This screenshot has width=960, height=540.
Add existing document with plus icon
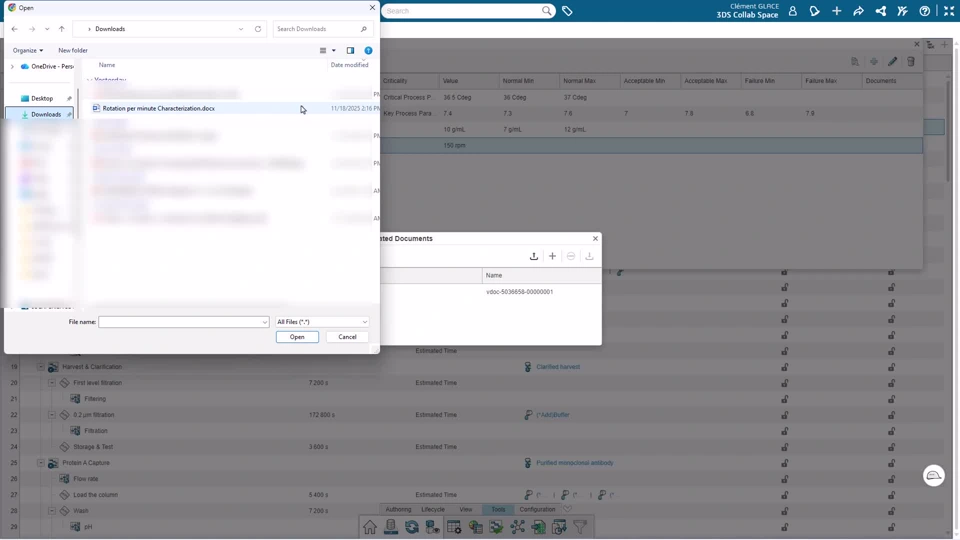552,257
